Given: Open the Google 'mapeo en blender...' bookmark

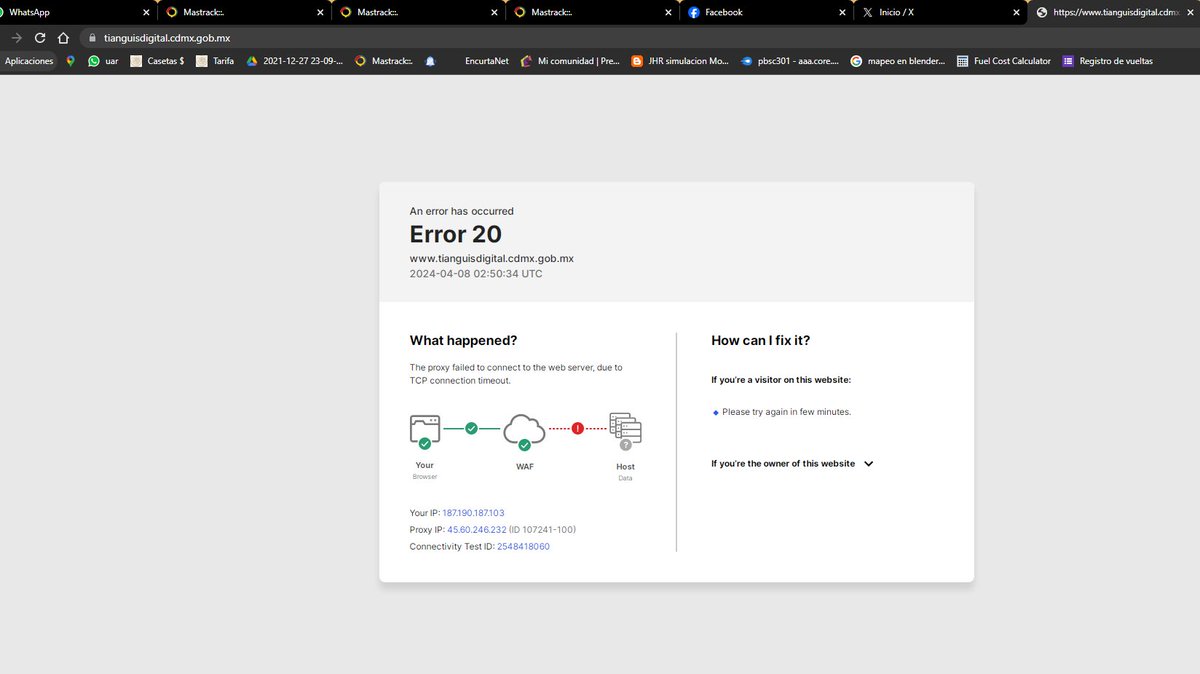Looking at the screenshot, I should 897,61.
